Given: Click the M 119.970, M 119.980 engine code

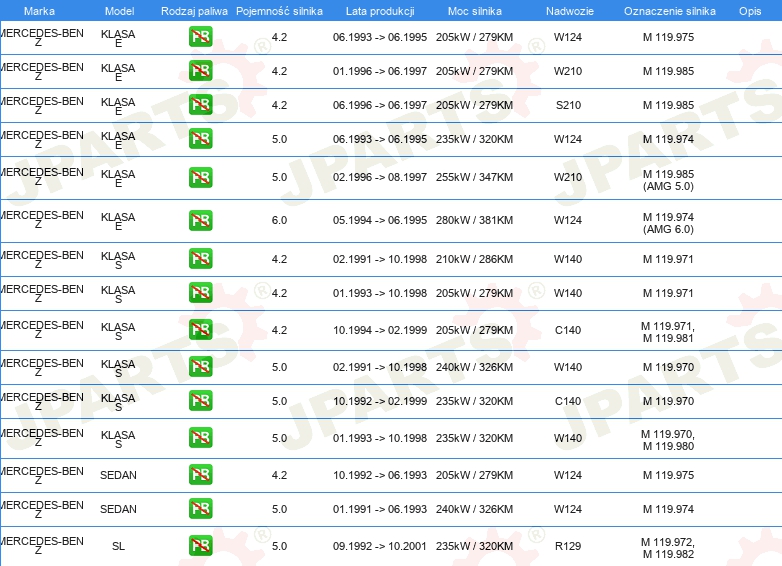Looking at the screenshot, I should click(668, 440).
